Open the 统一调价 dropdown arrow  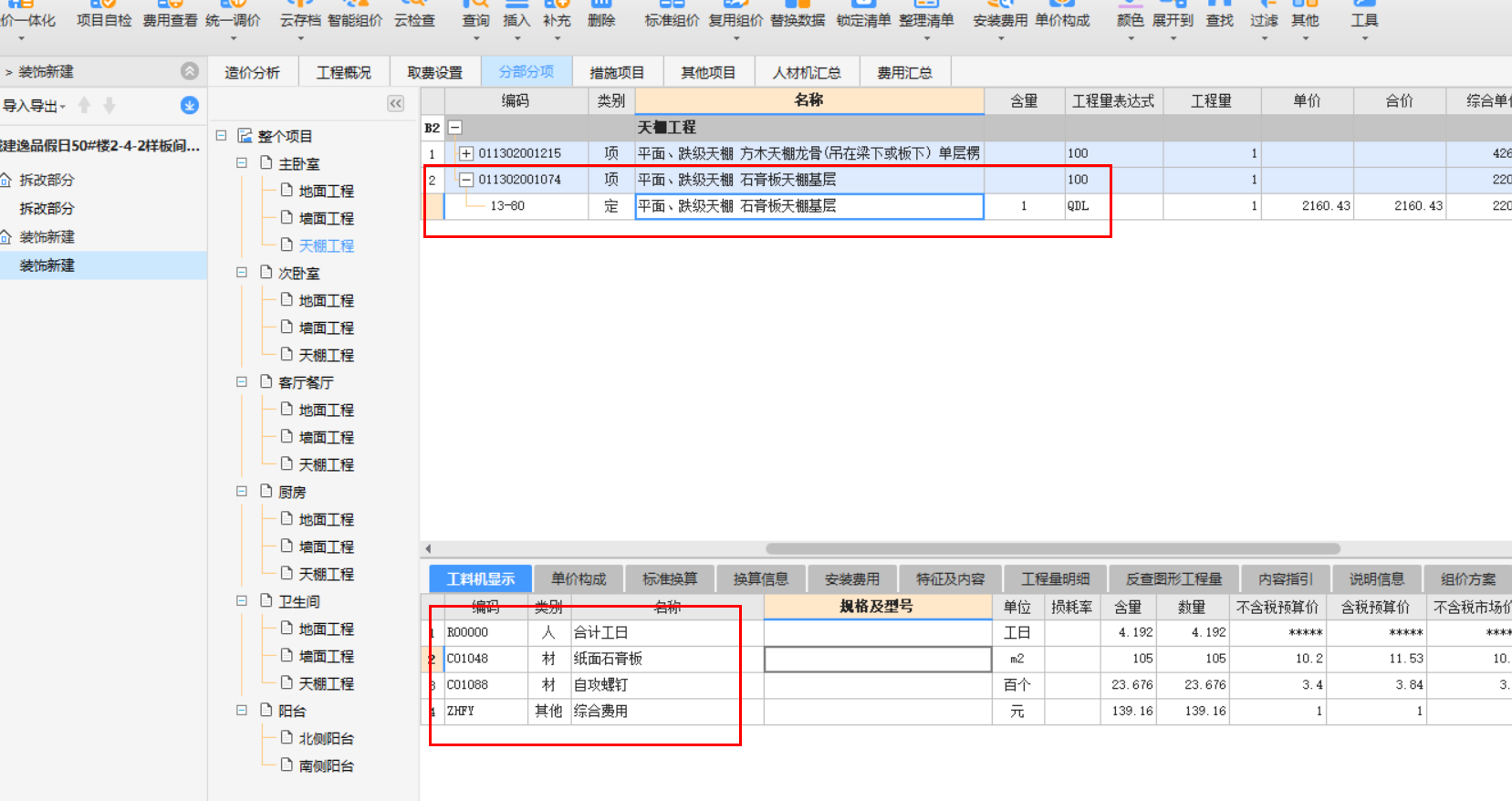(x=233, y=38)
